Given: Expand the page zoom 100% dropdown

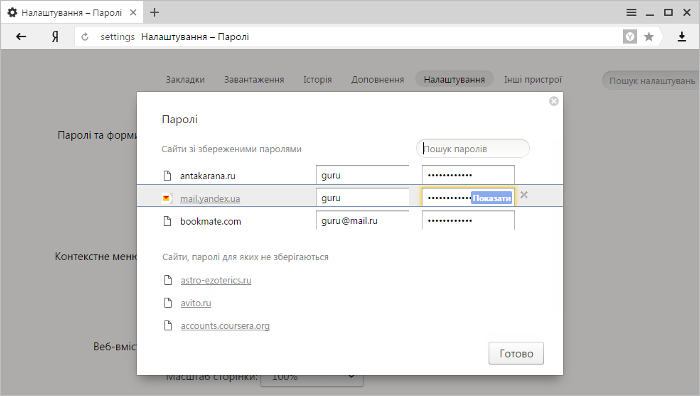Looking at the screenshot, I should point(312,377).
